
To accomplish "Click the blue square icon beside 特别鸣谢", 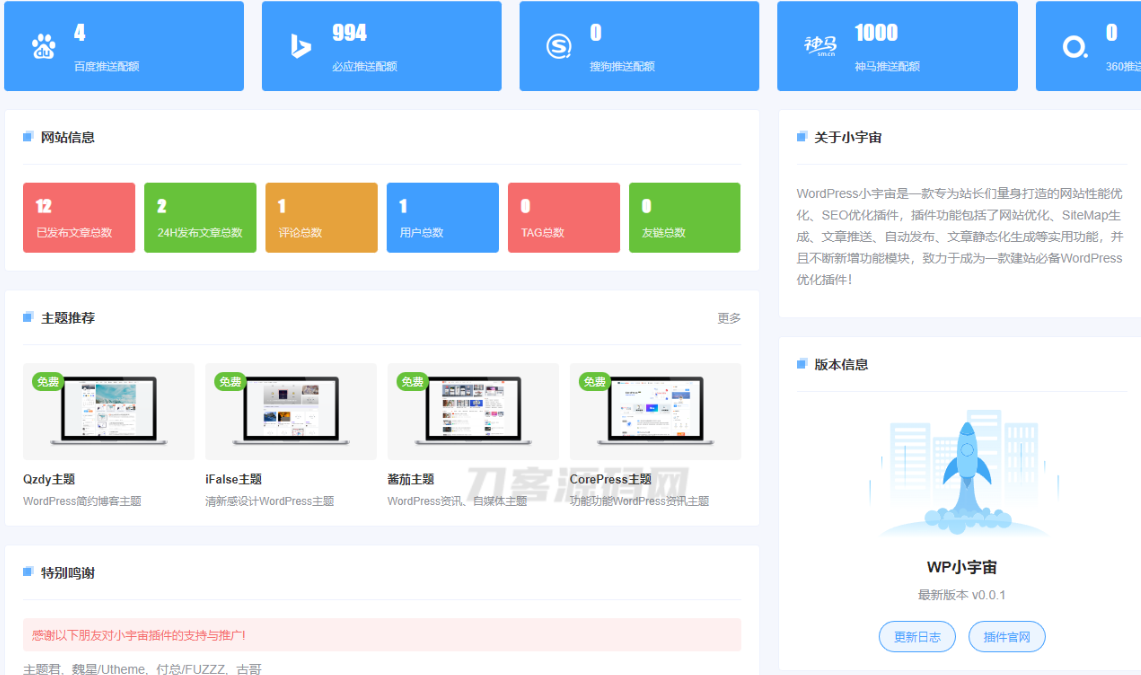I will pyautogui.click(x=28, y=572).
